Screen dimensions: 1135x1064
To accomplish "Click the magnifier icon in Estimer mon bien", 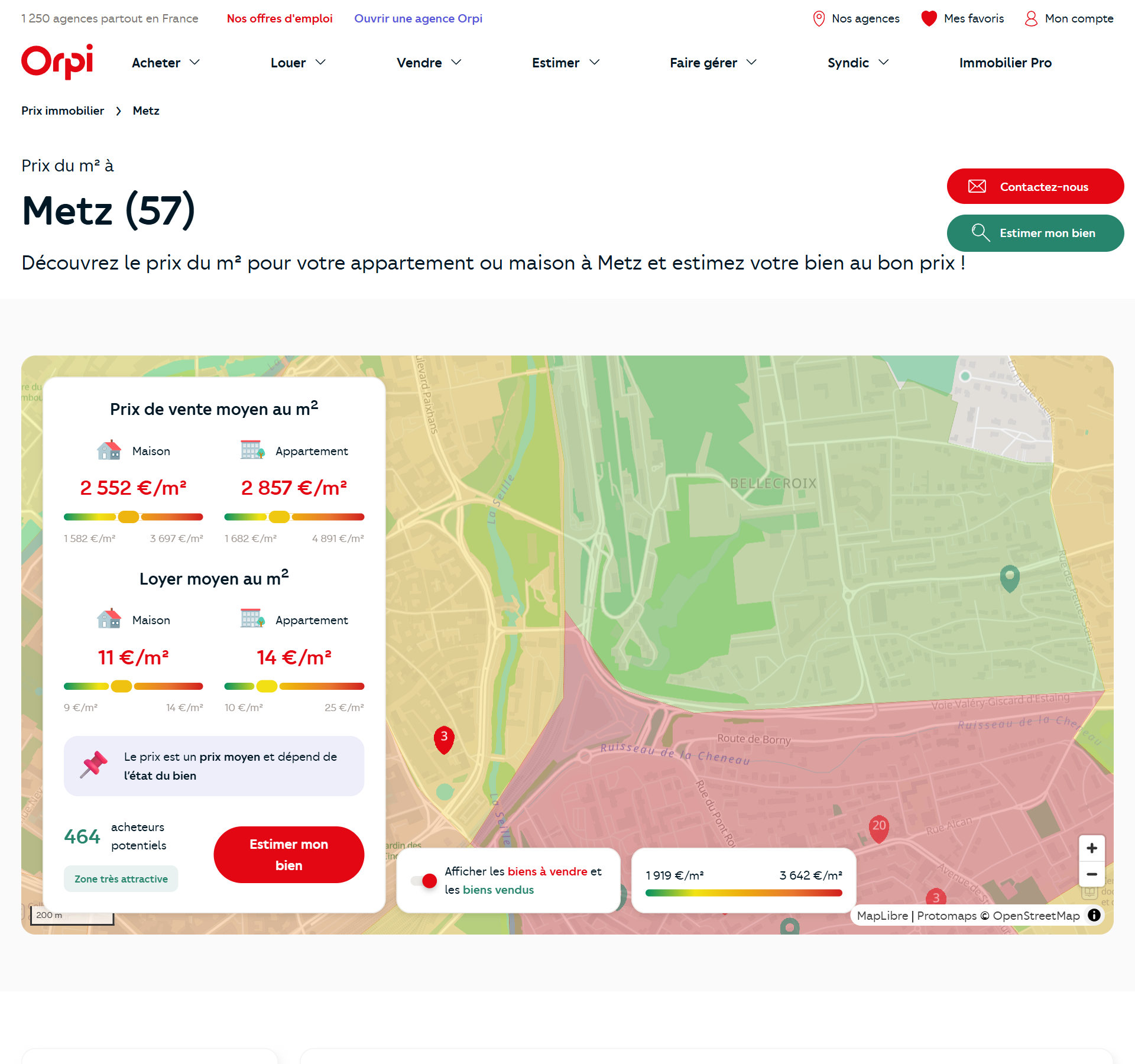I will (981, 233).
